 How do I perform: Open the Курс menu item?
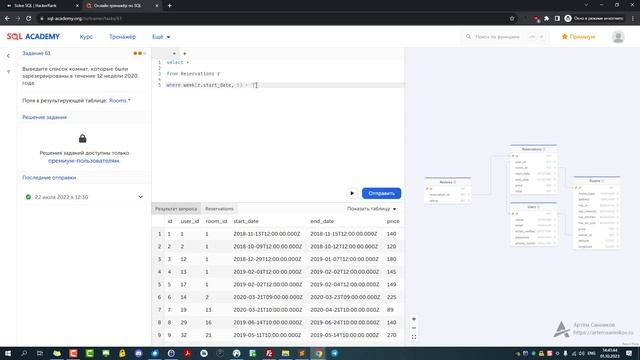[x=86, y=37]
